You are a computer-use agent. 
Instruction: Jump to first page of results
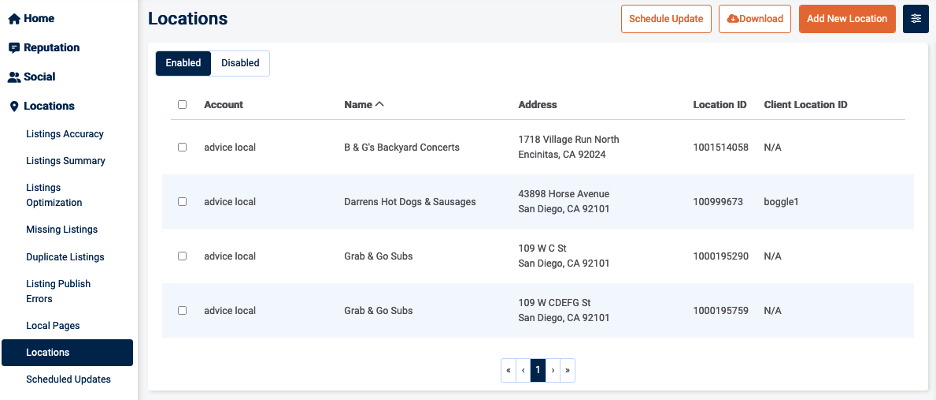(508, 370)
